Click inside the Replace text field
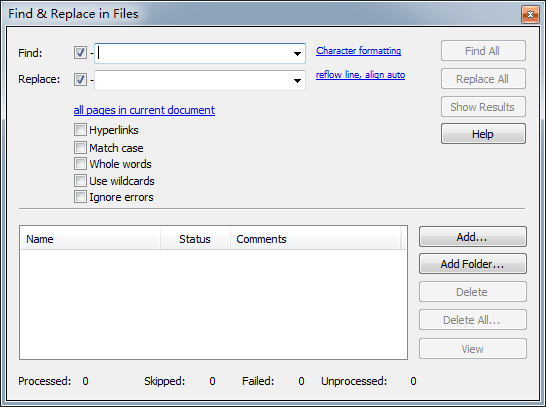 (193, 80)
